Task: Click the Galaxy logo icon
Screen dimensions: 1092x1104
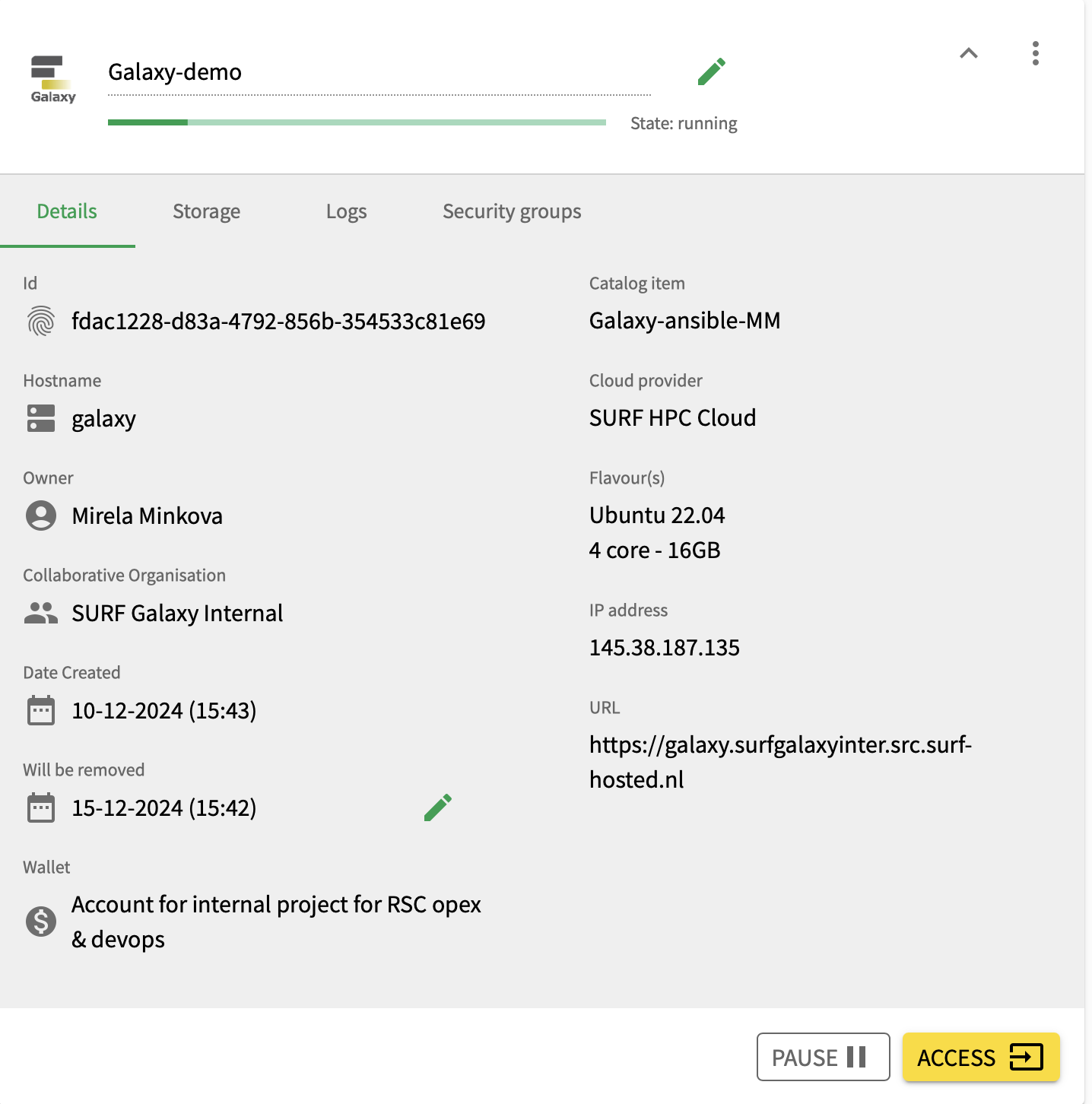Action: click(x=53, y=79)
